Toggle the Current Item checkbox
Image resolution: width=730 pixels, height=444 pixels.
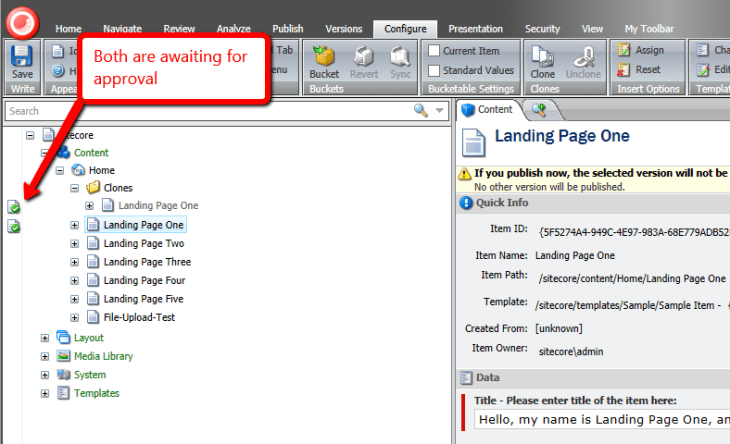click(434, 50)
